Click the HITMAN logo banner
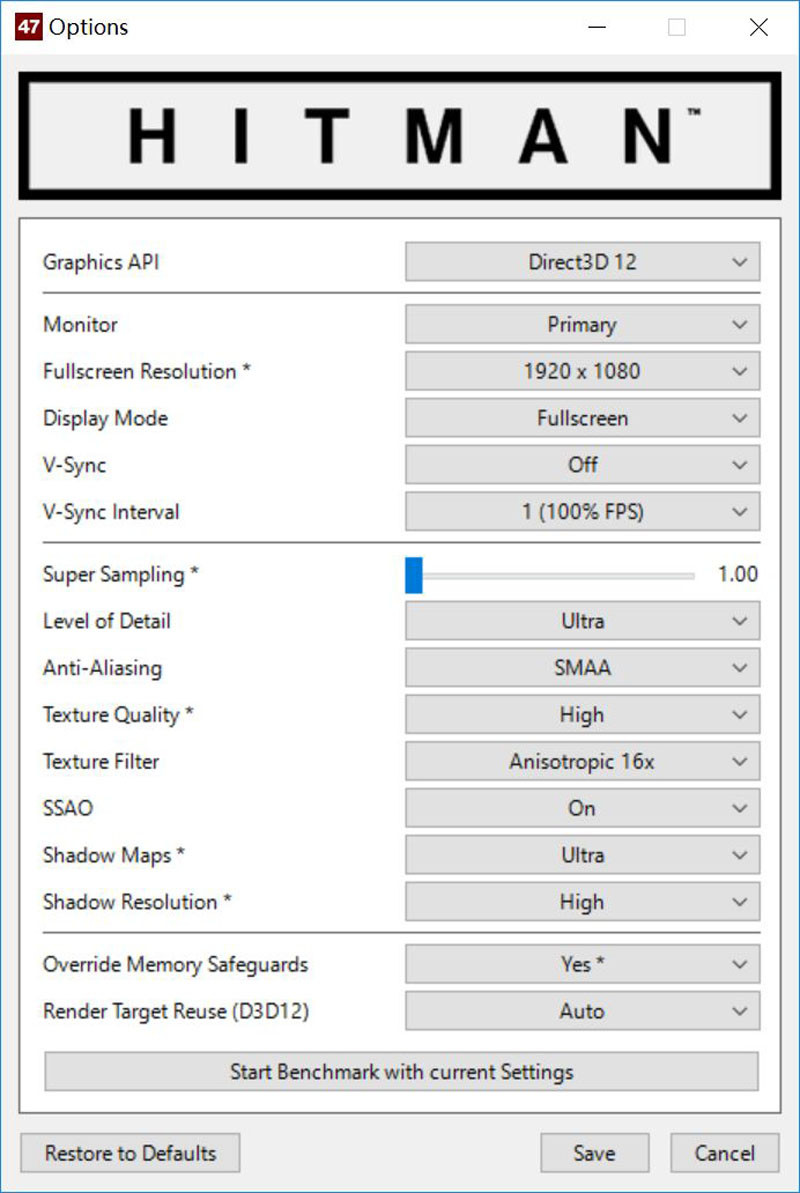This screenshot has width=800, height=1193. click(400, 135)
